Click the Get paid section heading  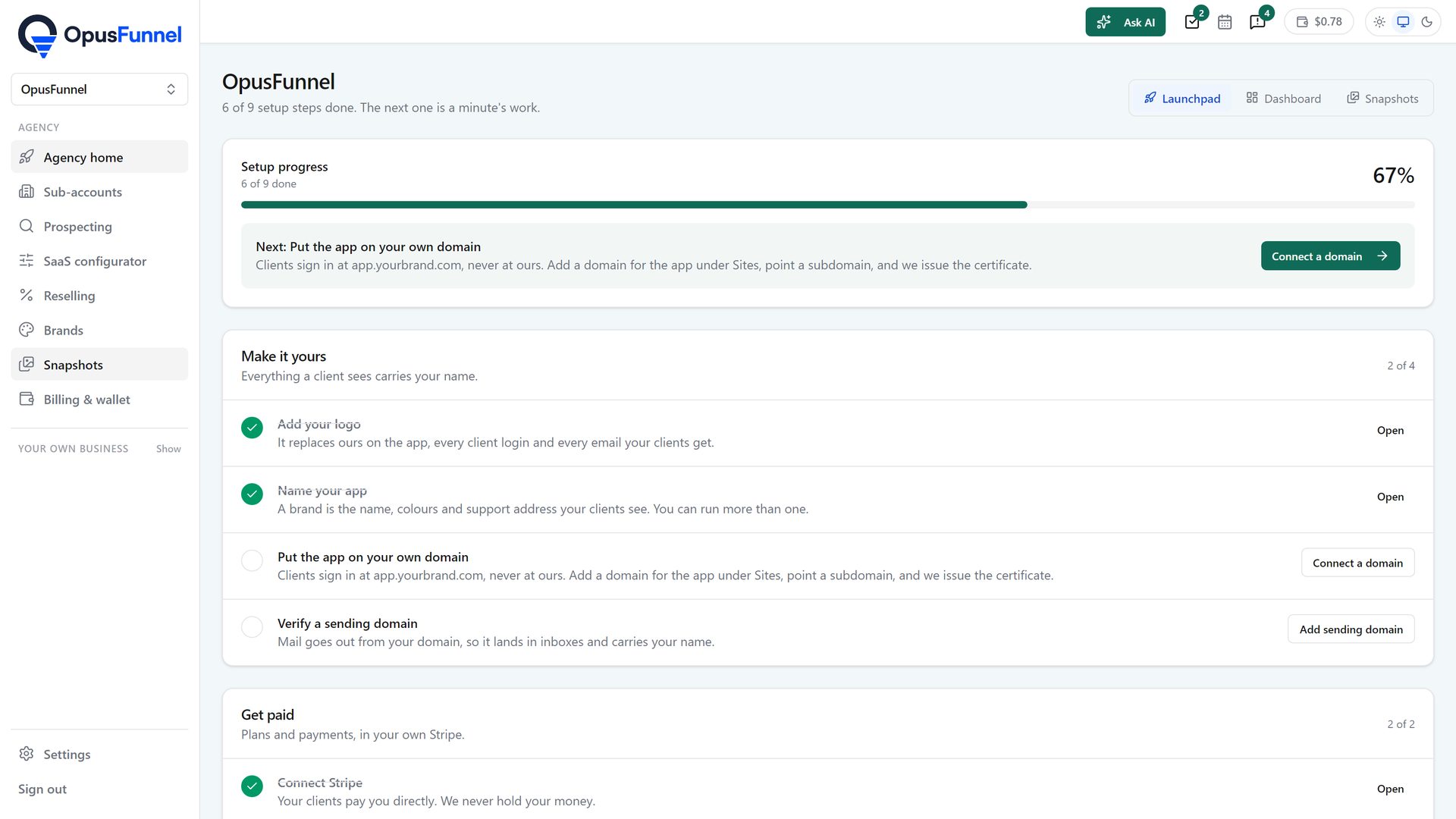pyautogui.click(x=268, y=715)
